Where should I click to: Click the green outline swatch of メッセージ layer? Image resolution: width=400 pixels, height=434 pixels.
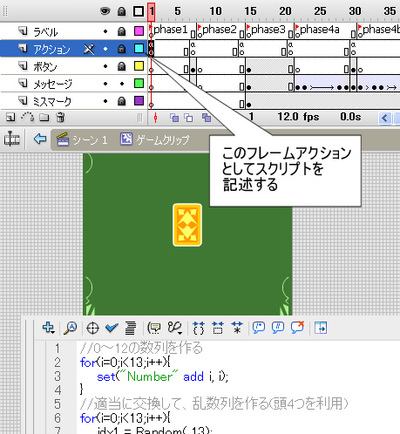point(139,83)
